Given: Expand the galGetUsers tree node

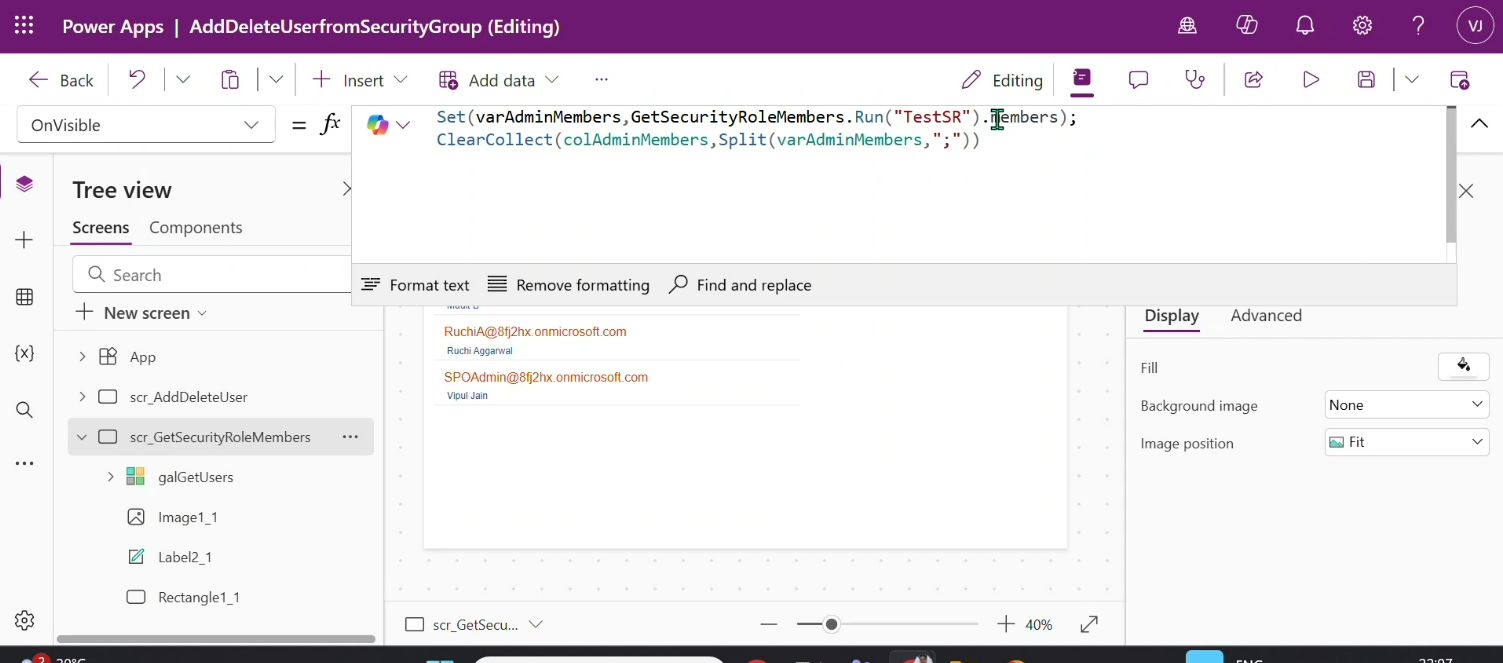Looking at the screenshot, I should [110, 477].
